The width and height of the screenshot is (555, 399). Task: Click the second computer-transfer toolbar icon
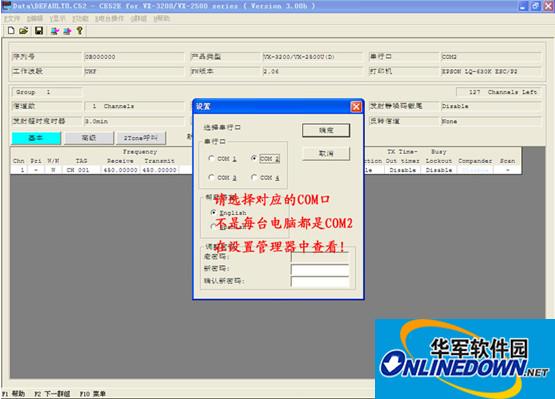[67, 31]
